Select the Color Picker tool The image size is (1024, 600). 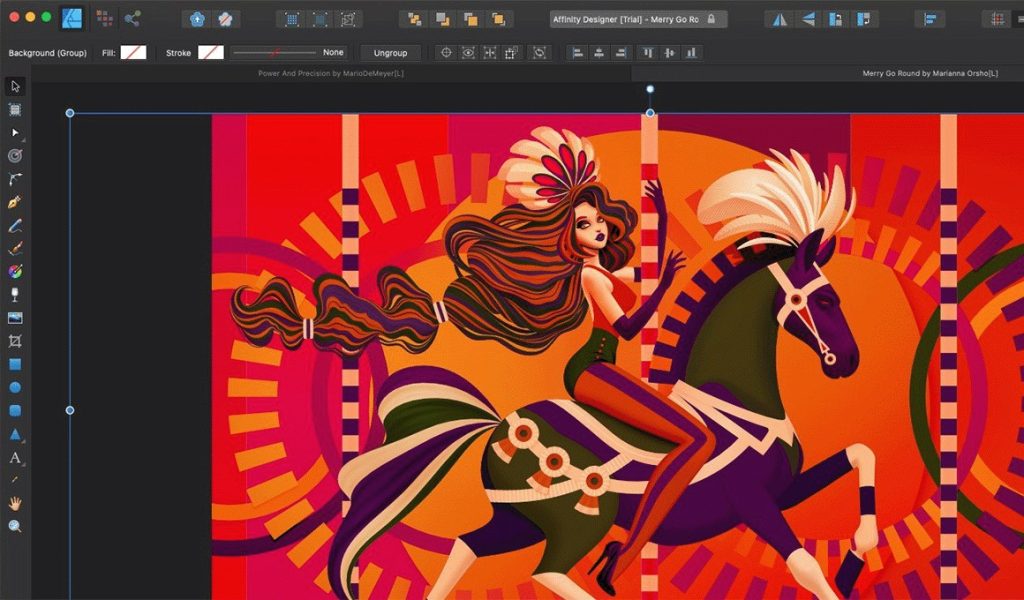(15, 480)
